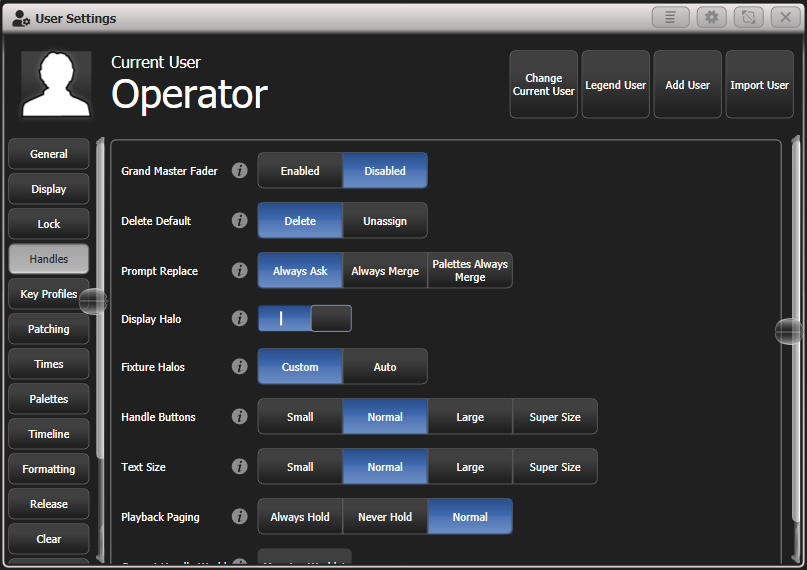Set Handle Buttons to Super Size

tap(555, 416)
